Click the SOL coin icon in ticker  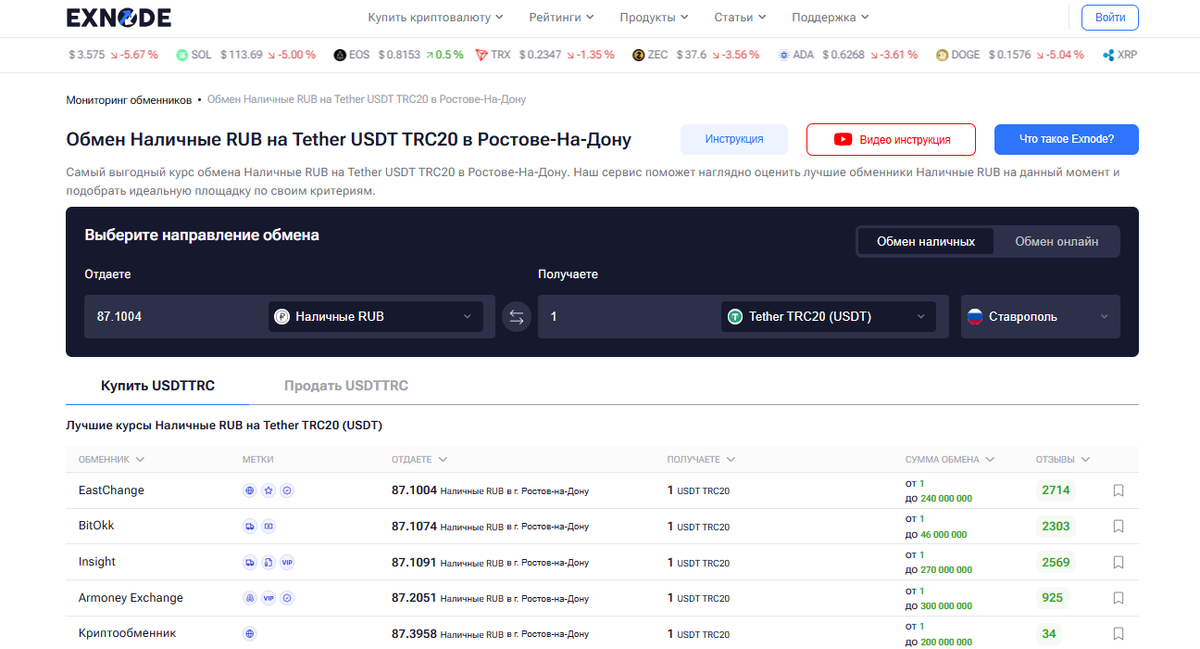[x=182, y=55]
